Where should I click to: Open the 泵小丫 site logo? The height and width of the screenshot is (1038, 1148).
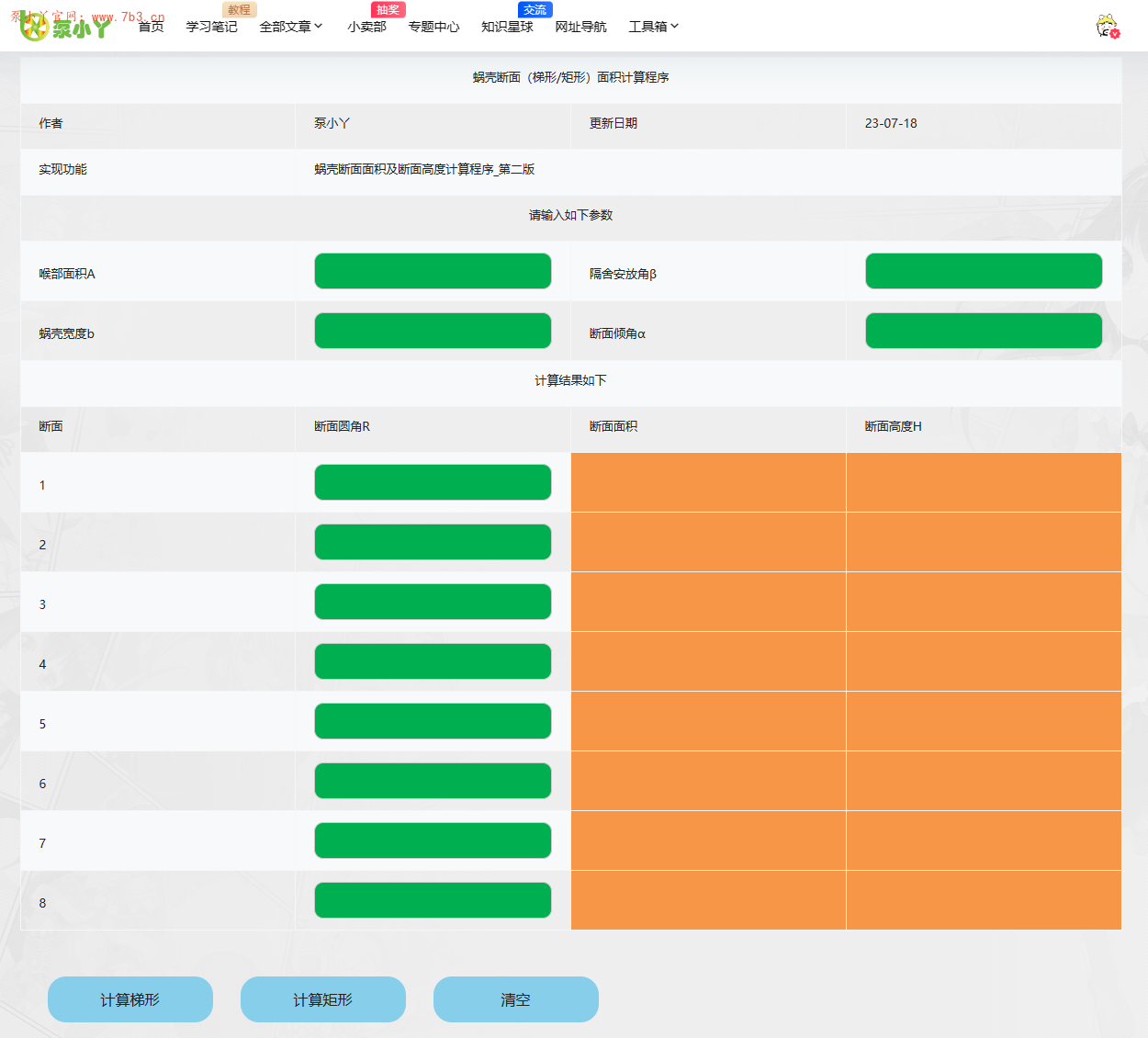pyautogui.click(x=65, y=28)
